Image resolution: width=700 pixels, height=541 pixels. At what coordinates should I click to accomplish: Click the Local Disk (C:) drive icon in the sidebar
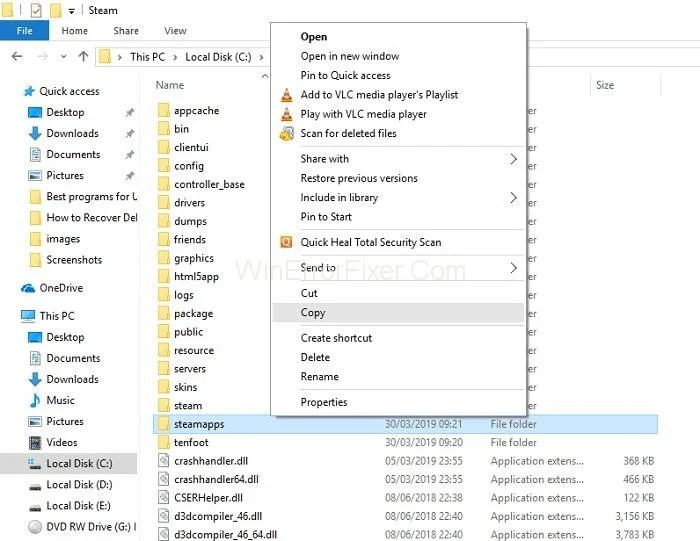(x=34, y=464)
